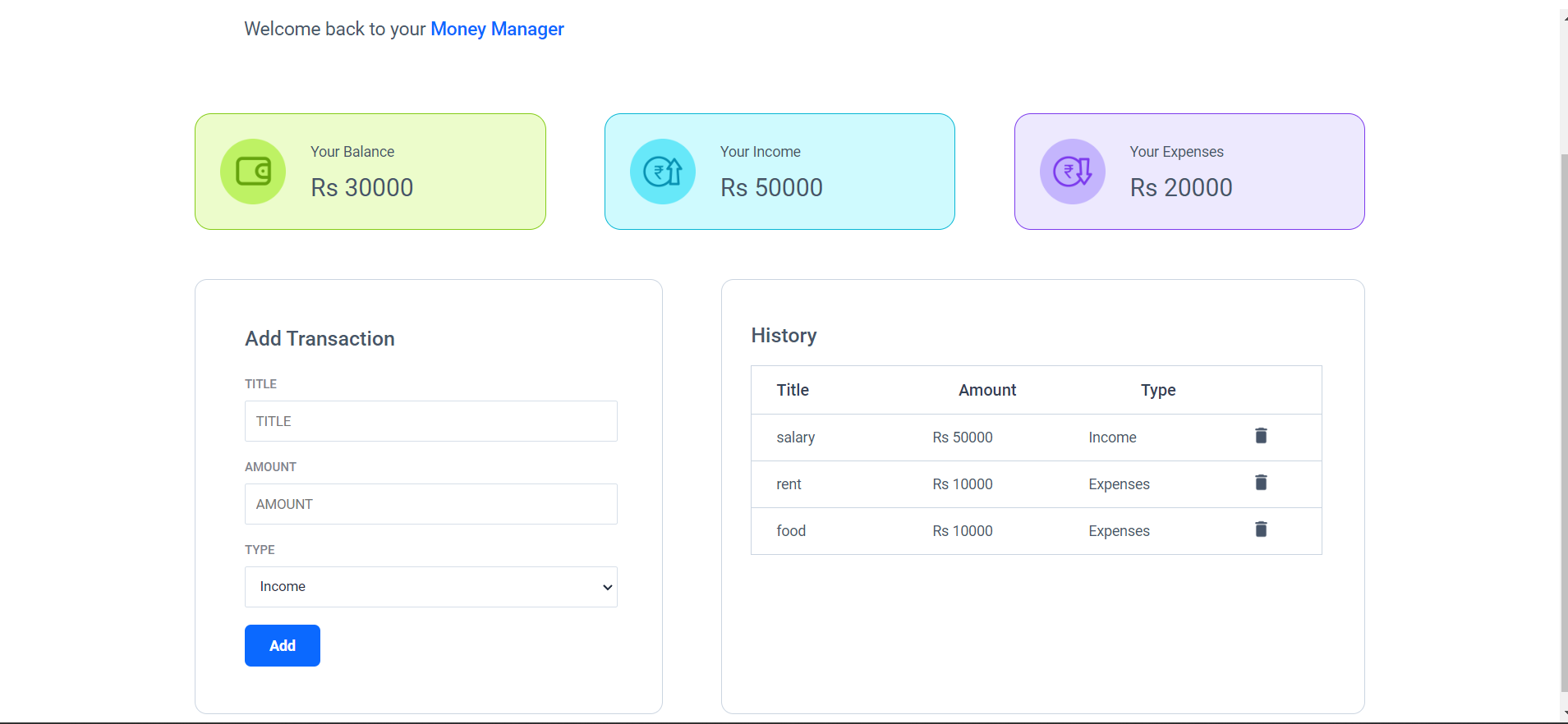
Task: Focus the Amount input field
Action: (431, 504)
